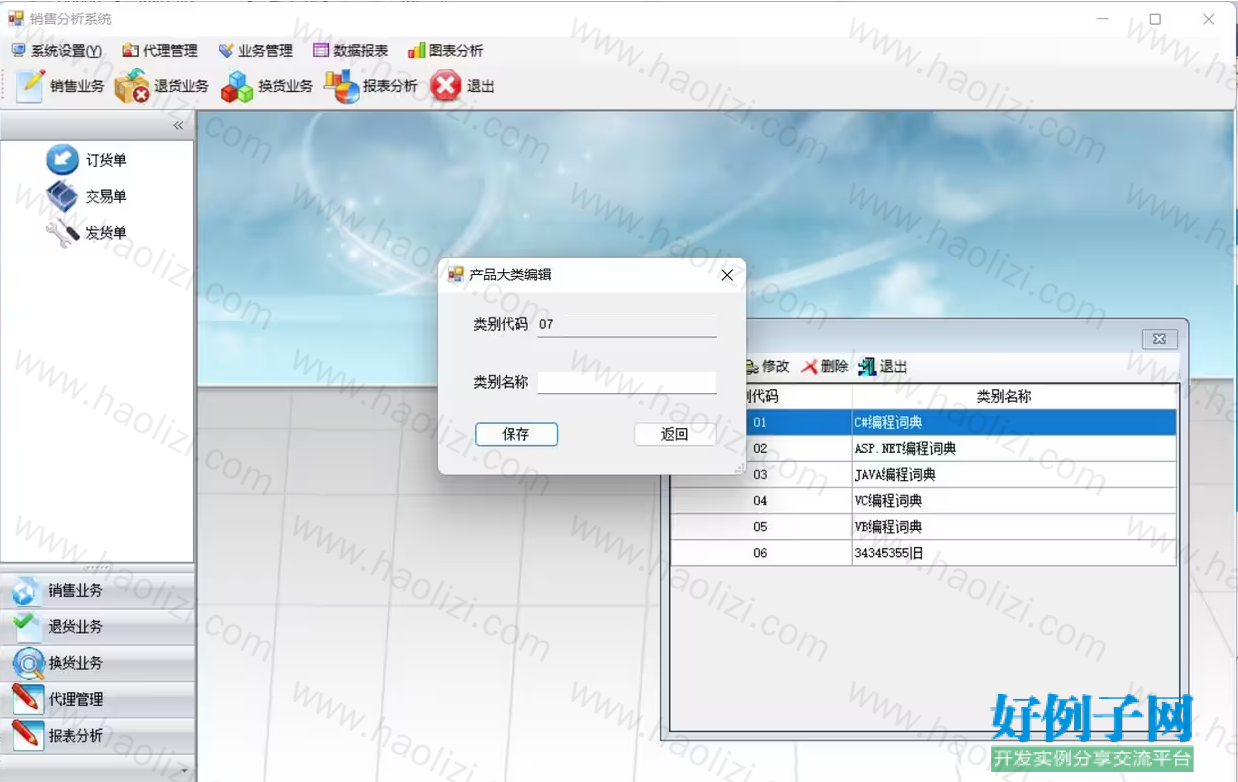This screenshot has width=1238, height=782.
Task: Select the VC编程词典 cell
Action: [x=1014, y=500]
